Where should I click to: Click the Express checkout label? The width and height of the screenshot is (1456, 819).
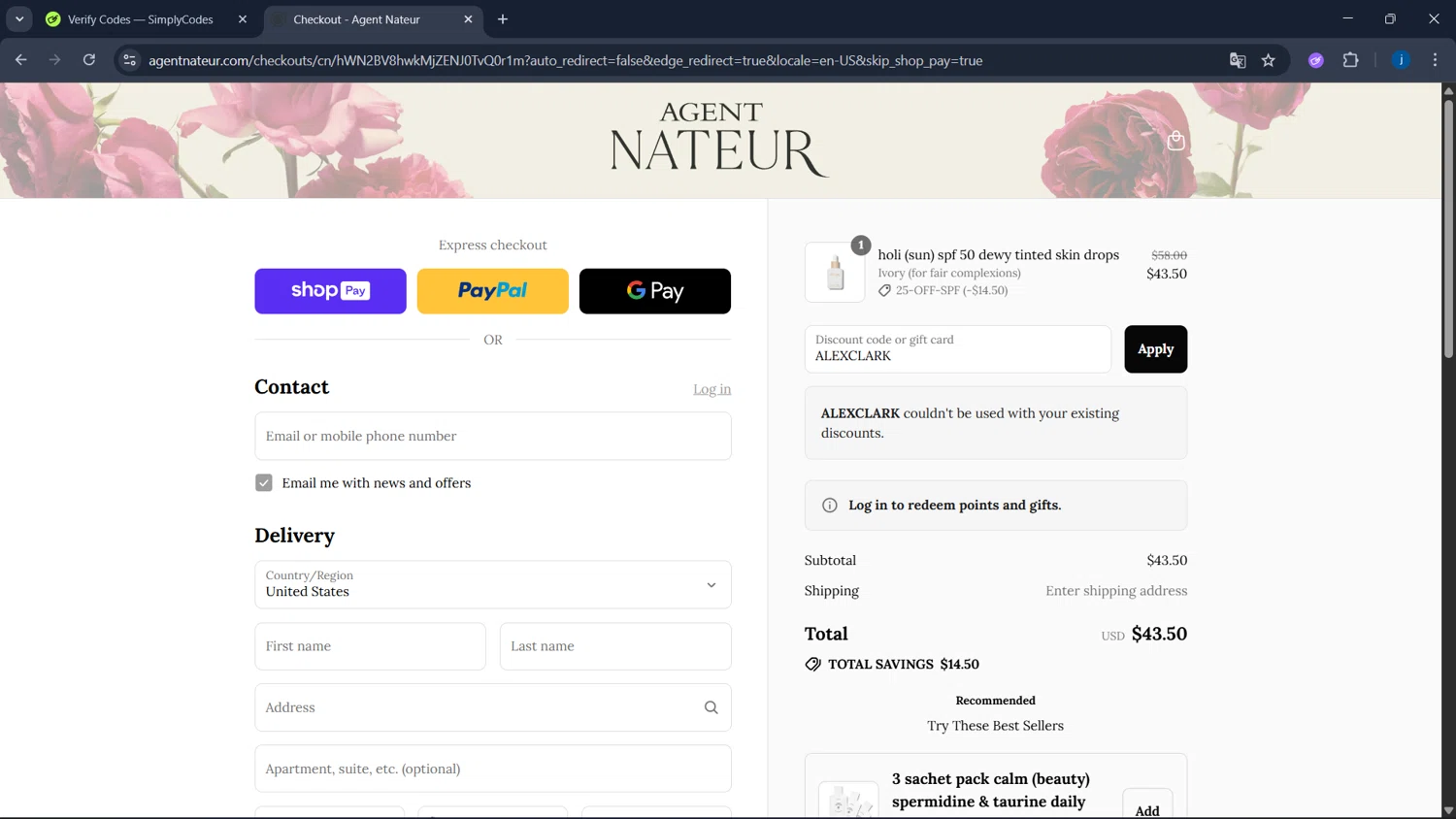pyautogui.click(x=493, y=246)
